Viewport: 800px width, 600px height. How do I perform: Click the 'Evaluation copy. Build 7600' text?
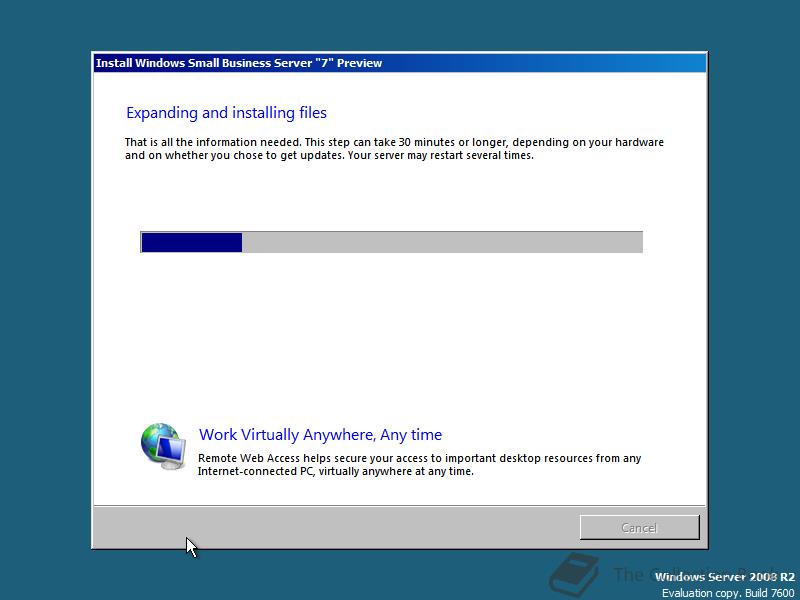(728, 593)
